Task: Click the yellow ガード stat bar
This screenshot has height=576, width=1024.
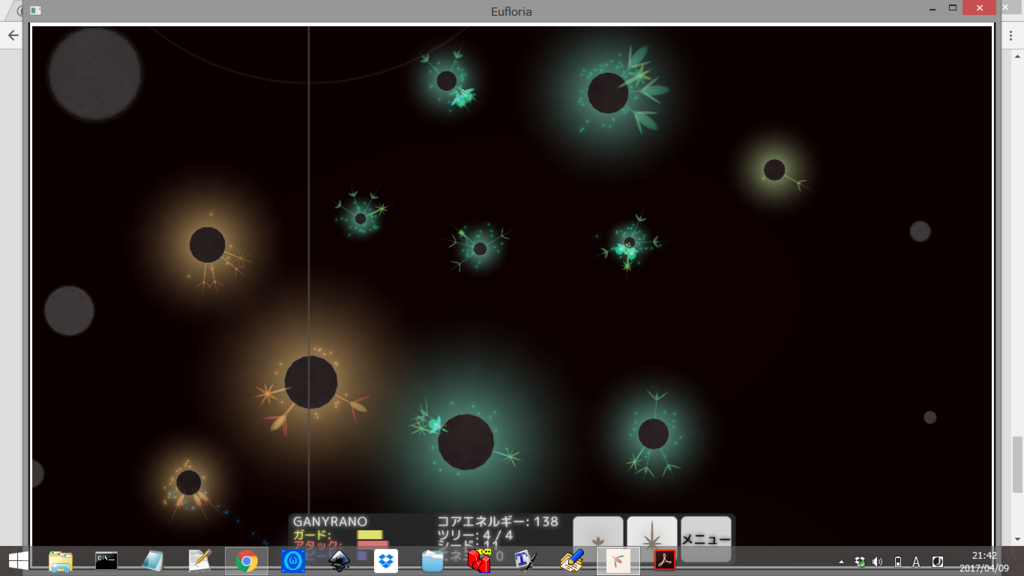Action: pos(370,535)
